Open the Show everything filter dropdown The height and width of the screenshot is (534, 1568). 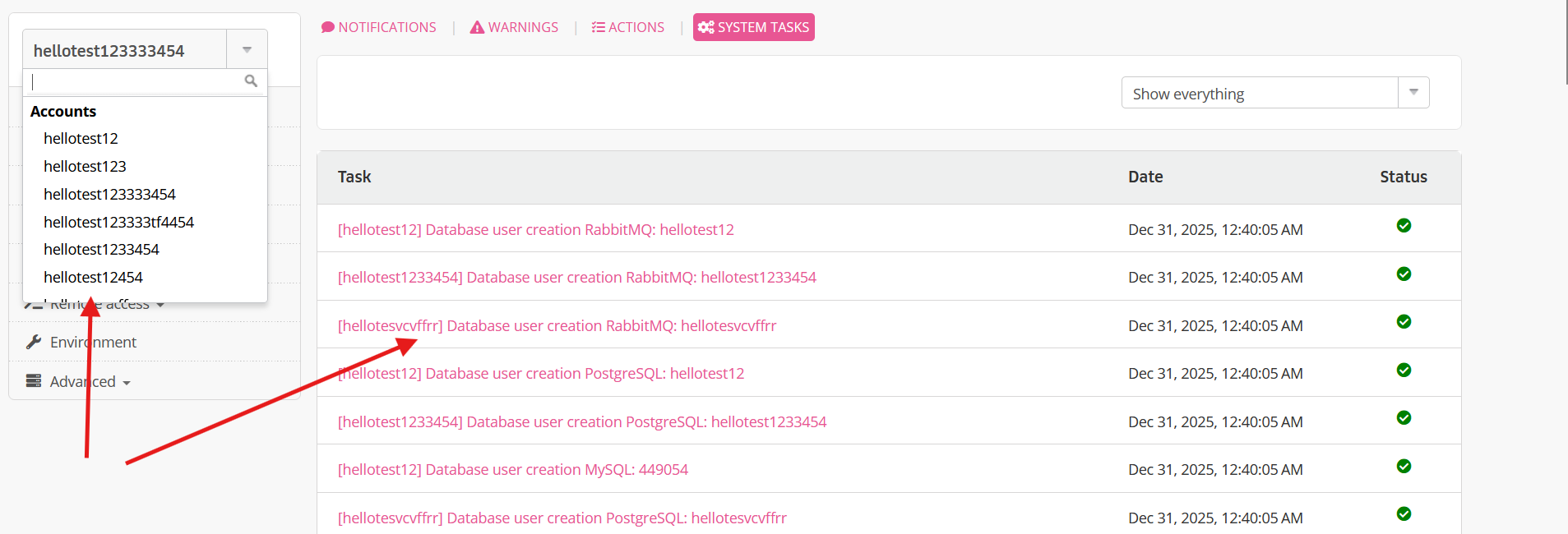pyautogui.click(x=1413, y=93)
